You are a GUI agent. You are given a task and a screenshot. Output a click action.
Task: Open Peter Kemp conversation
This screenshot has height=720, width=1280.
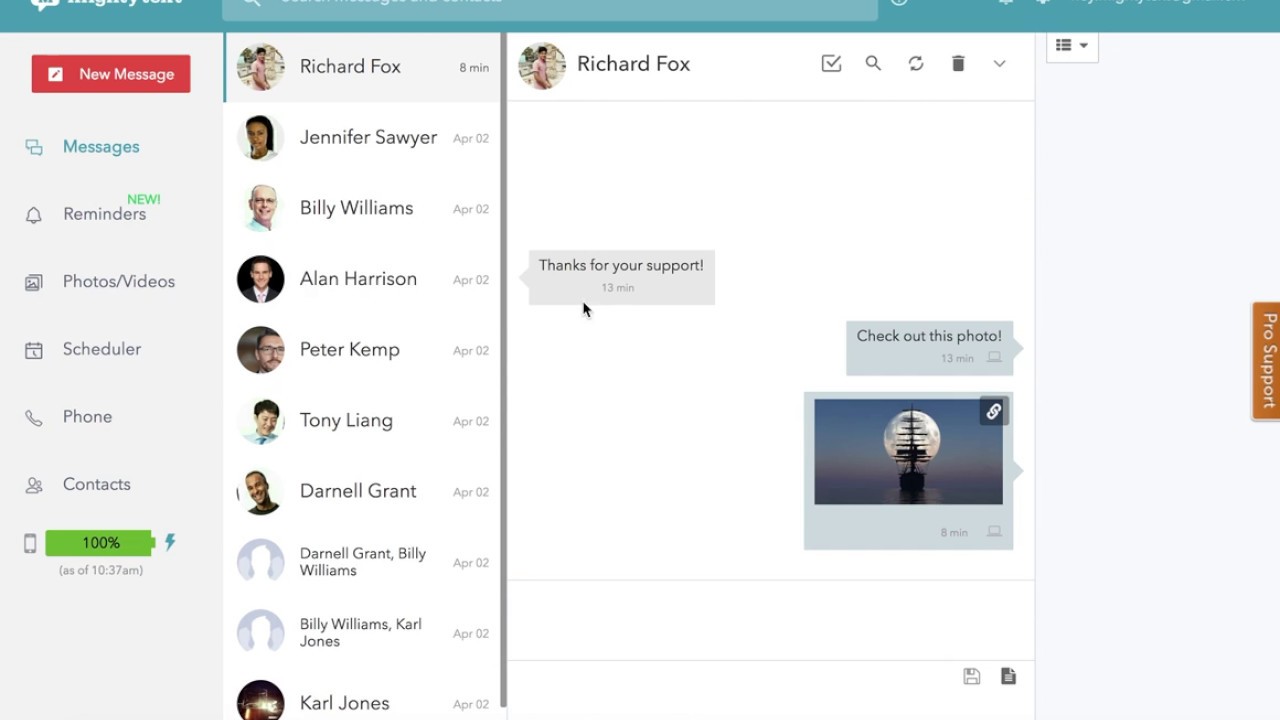(363, 350)
